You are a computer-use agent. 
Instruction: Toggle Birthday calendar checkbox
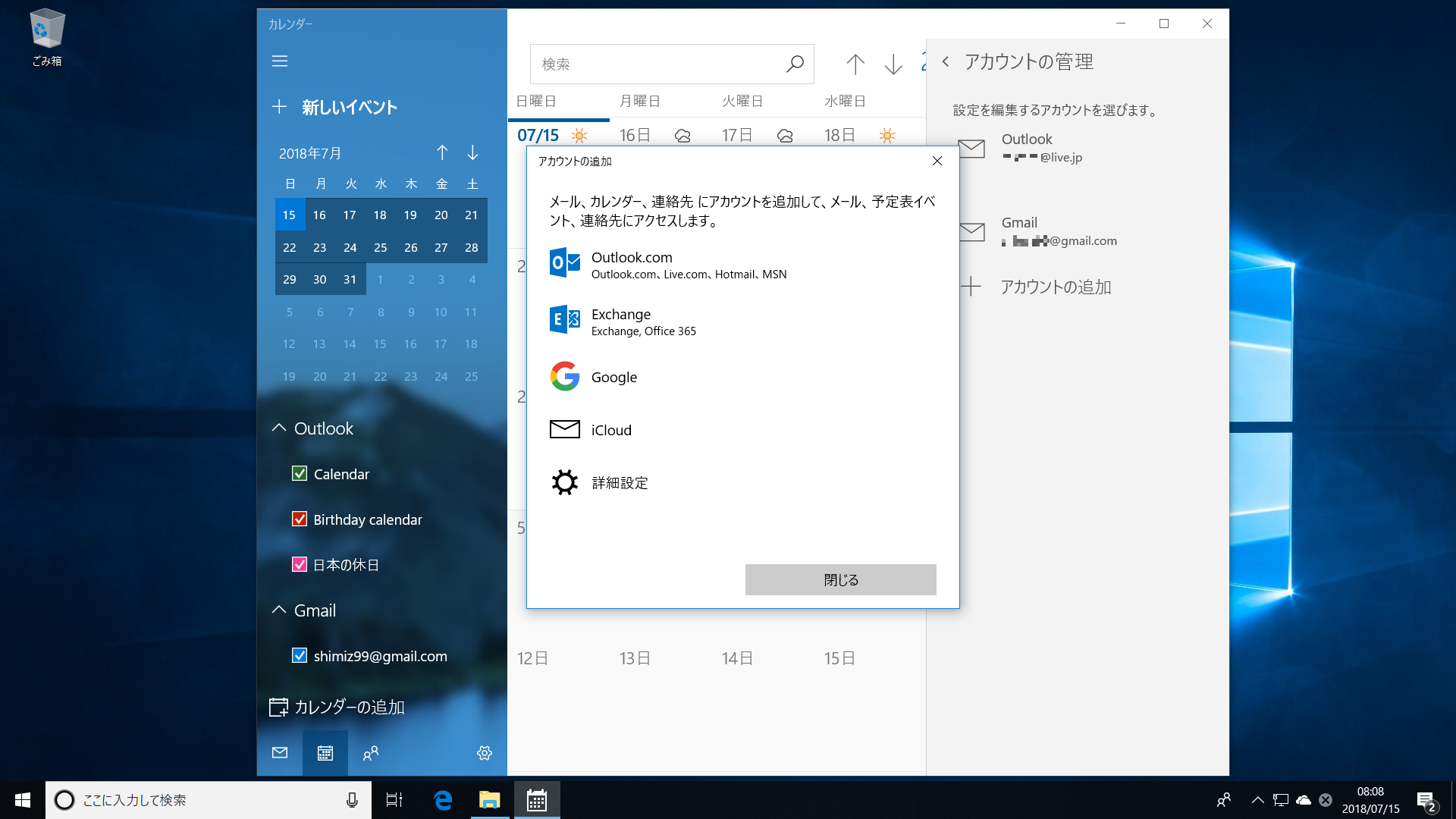click(x=300, y=519)
